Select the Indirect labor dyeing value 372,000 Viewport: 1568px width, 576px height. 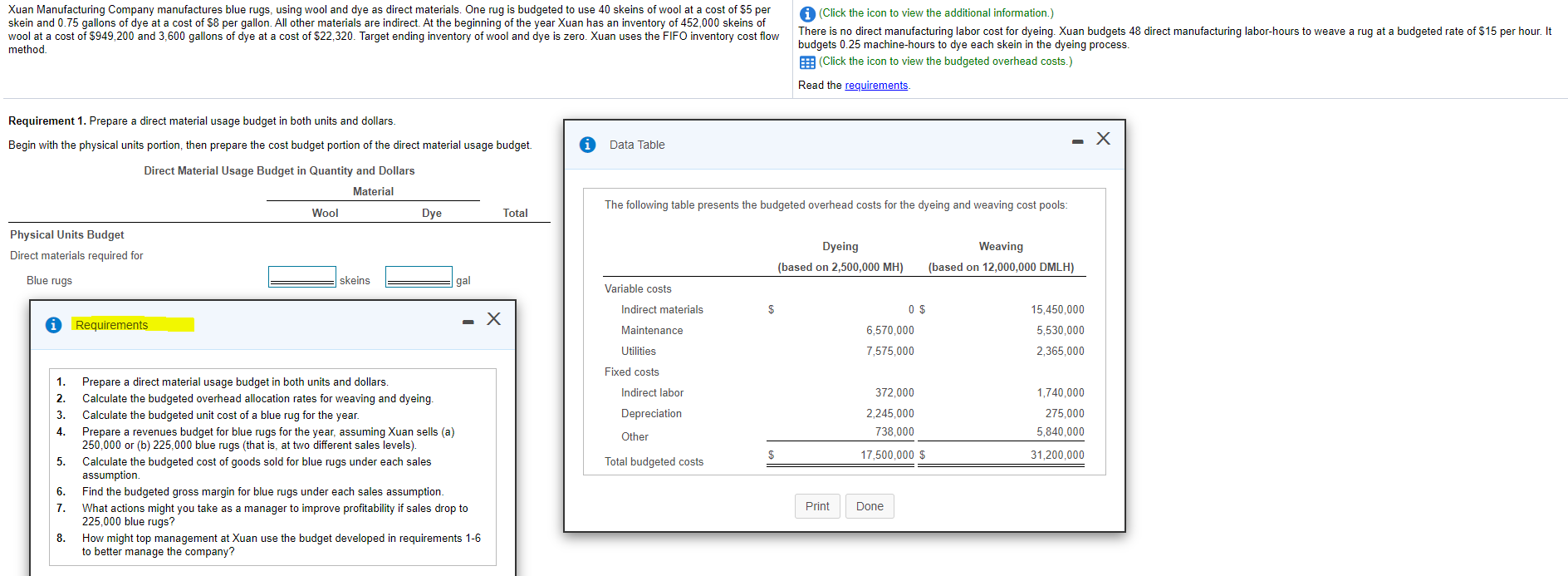pyautogui.click(x=894, y=393)
